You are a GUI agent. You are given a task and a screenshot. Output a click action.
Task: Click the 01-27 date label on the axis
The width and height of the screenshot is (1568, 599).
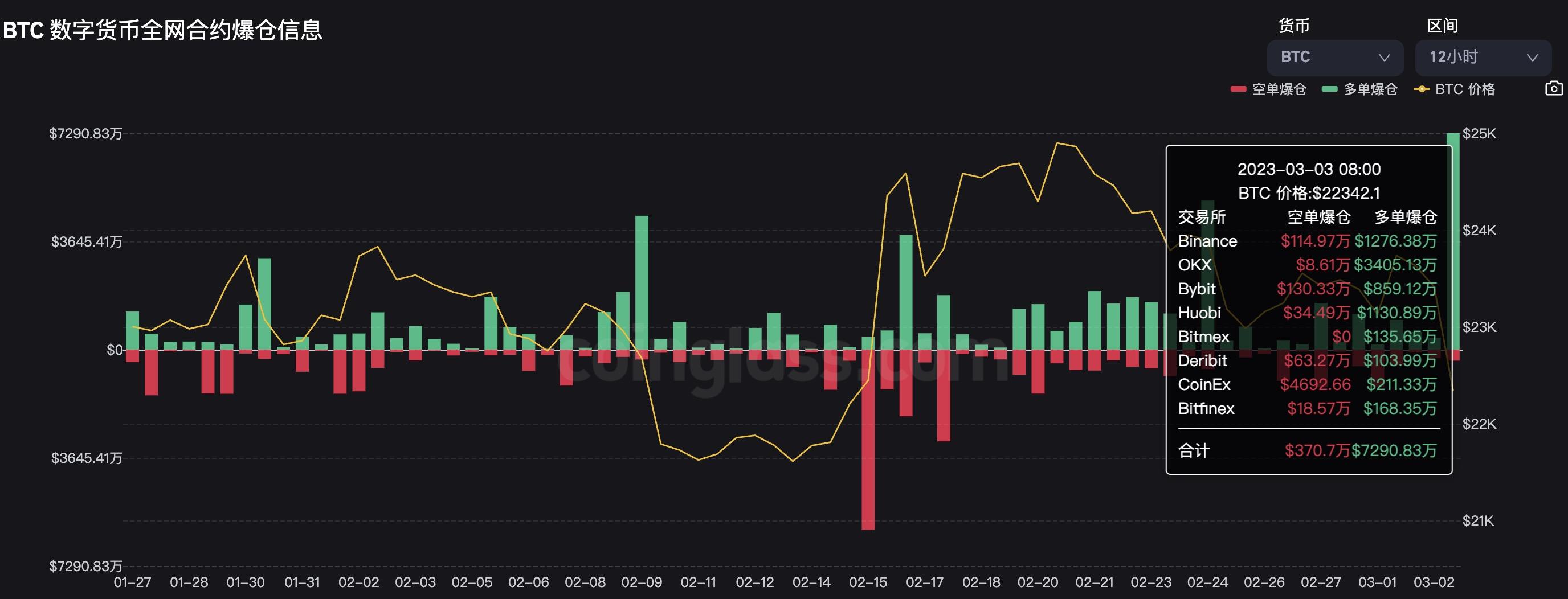132,582
